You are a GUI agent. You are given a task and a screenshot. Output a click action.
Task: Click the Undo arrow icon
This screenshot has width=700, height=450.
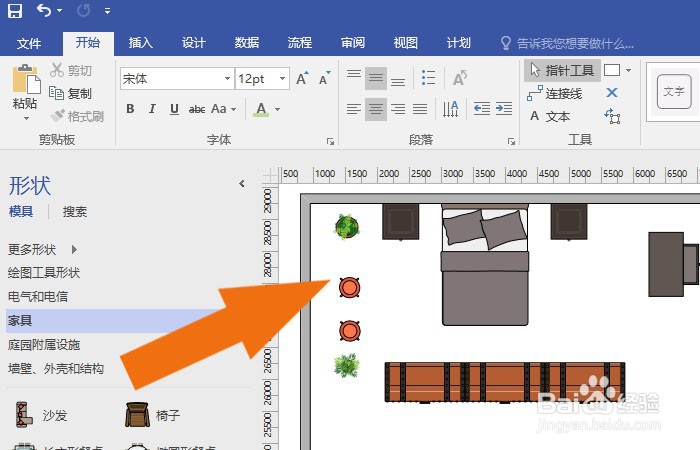point(44,10)
